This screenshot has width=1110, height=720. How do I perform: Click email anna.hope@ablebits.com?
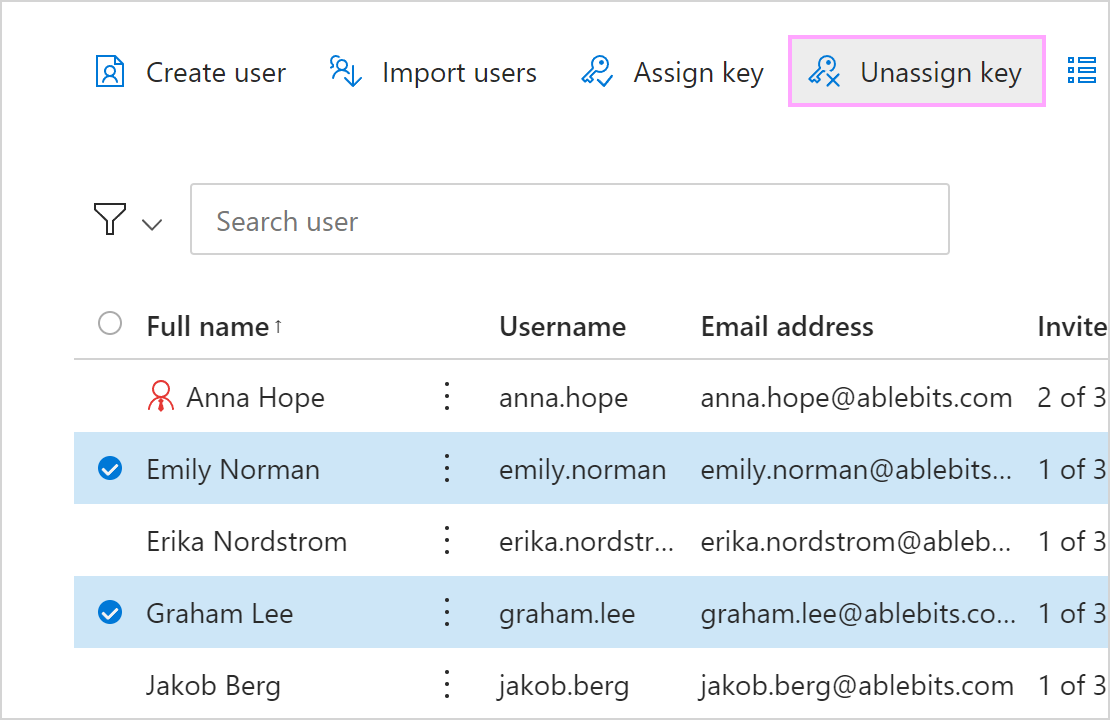tap(856, 398)
